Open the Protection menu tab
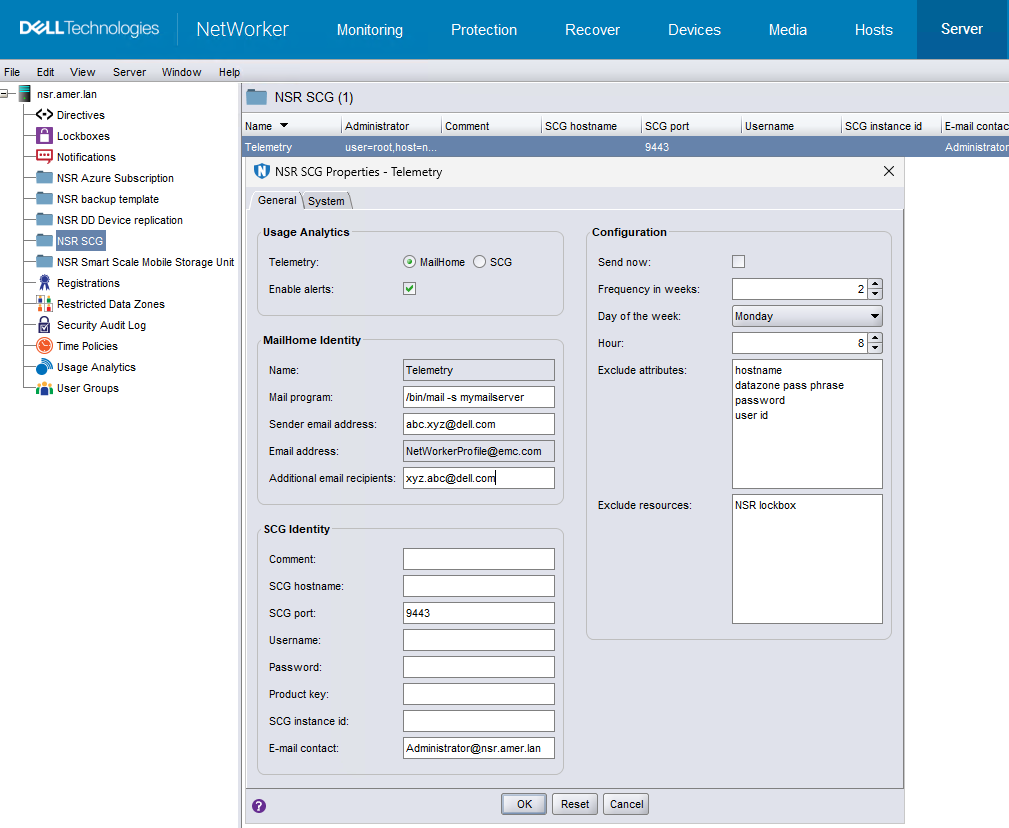Screen dimensions: 1009x828 point(484,30)
